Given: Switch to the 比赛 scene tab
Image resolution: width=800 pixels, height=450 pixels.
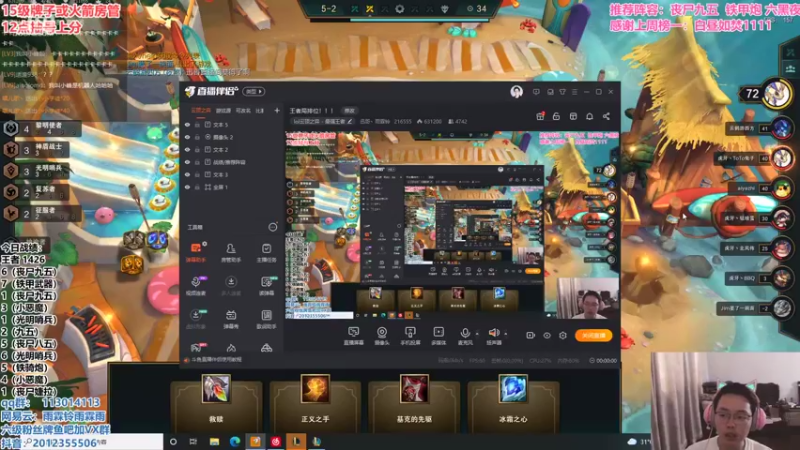Looking at the screenshot, I should click(x=260, y=110).
